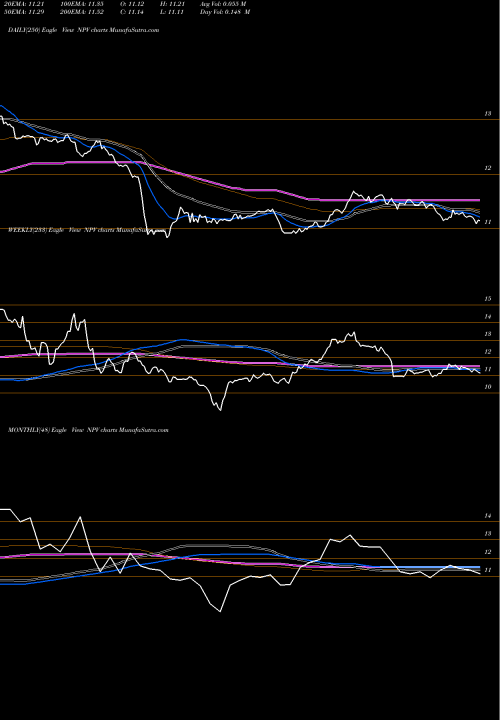Click the Day Vol figure
The width and height of the screenshot is (500, 720).
(x=225, y=12)
